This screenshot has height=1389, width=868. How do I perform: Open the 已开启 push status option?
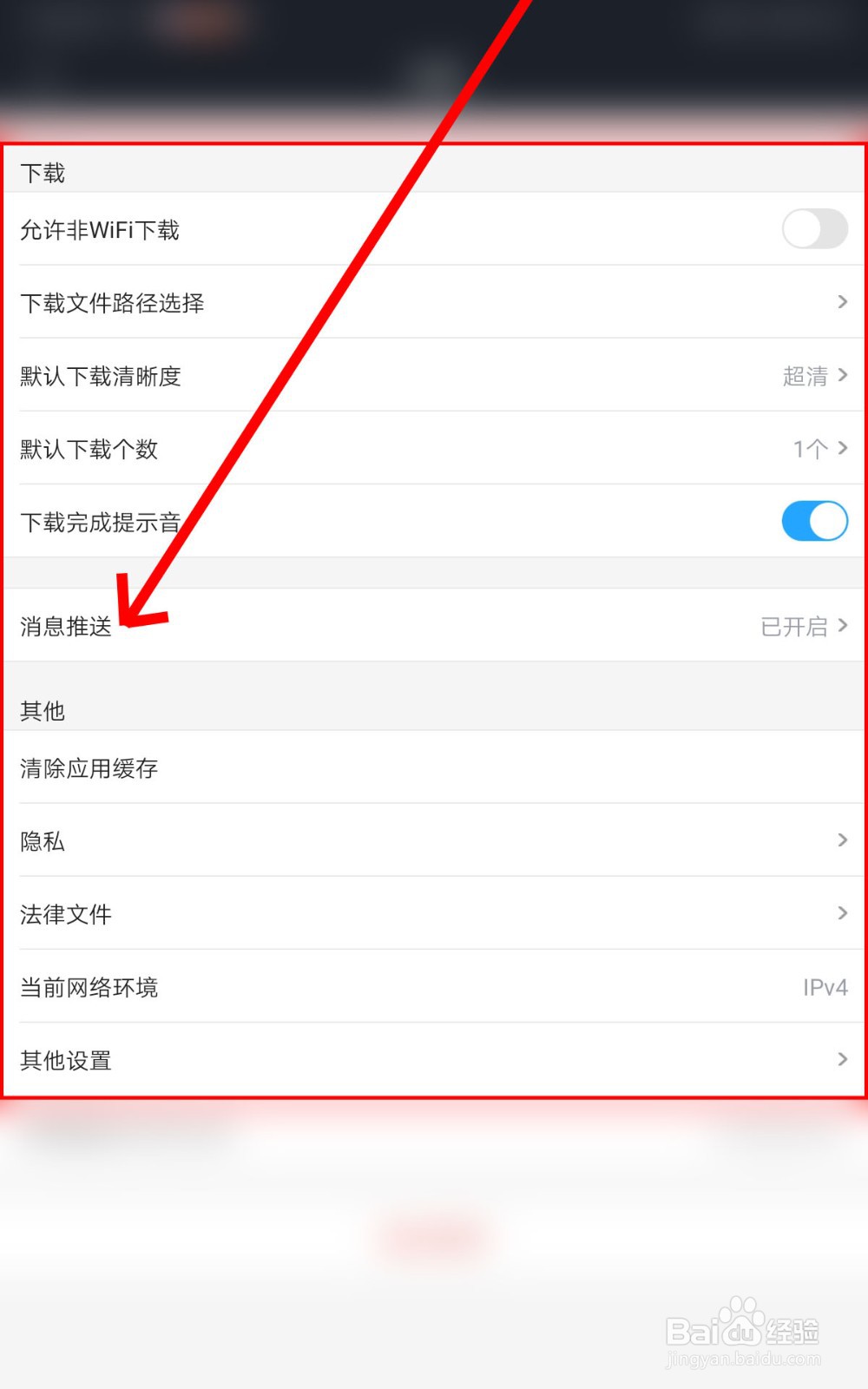point(794,626)
